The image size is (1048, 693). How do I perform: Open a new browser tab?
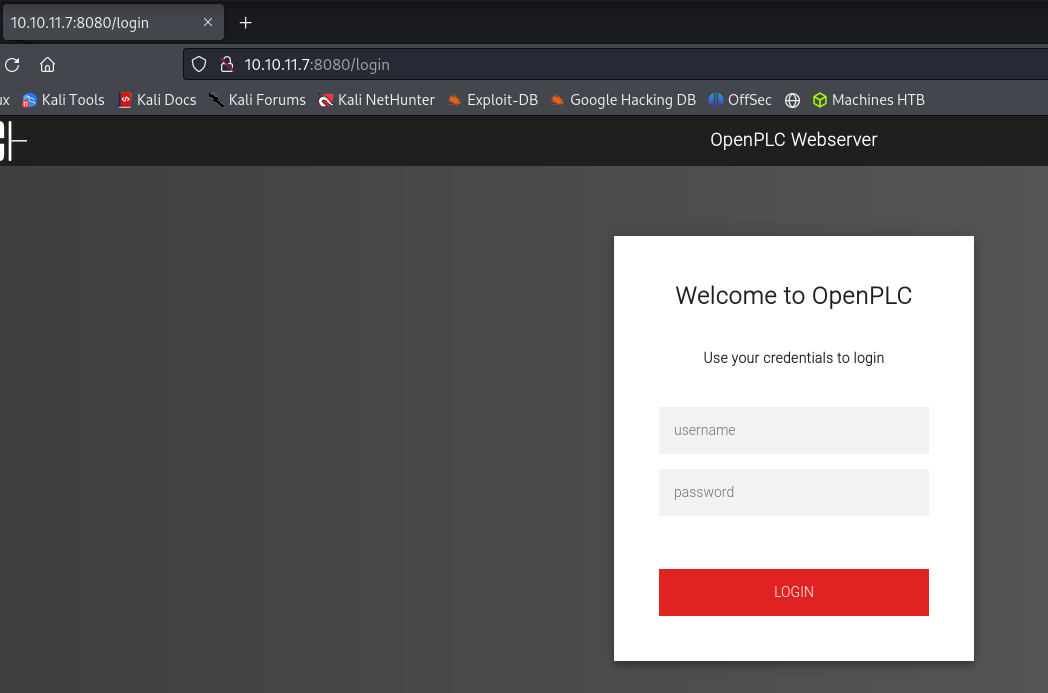(245, 23)
